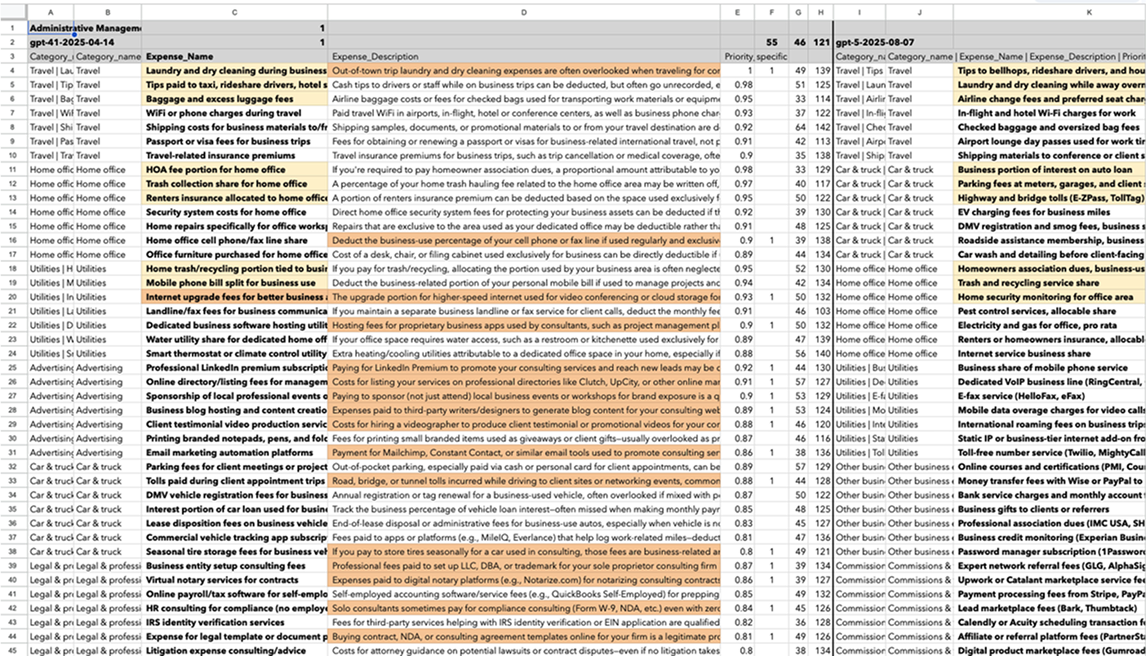
Task: Click 'IRS identity verification services' cell
Action: 235,622
